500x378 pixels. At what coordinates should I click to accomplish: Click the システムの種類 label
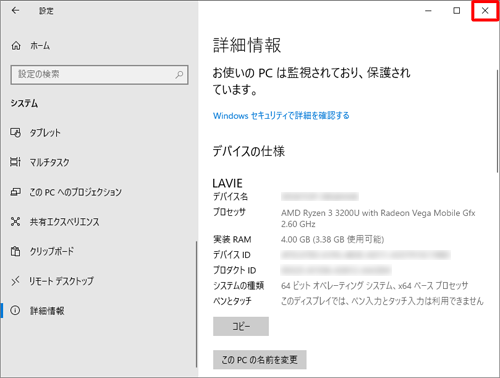coord(238,286)
